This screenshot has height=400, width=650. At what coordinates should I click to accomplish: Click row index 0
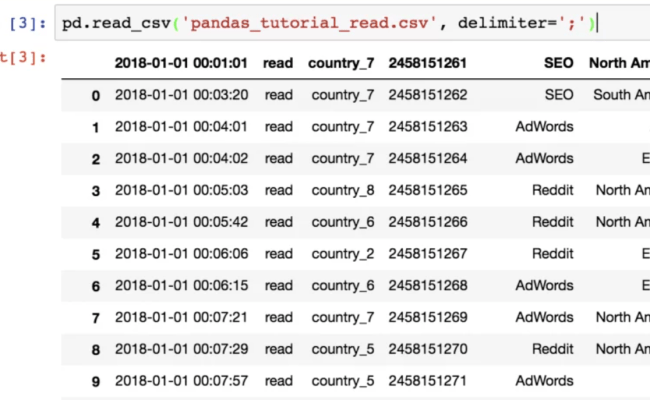[96, 96]
